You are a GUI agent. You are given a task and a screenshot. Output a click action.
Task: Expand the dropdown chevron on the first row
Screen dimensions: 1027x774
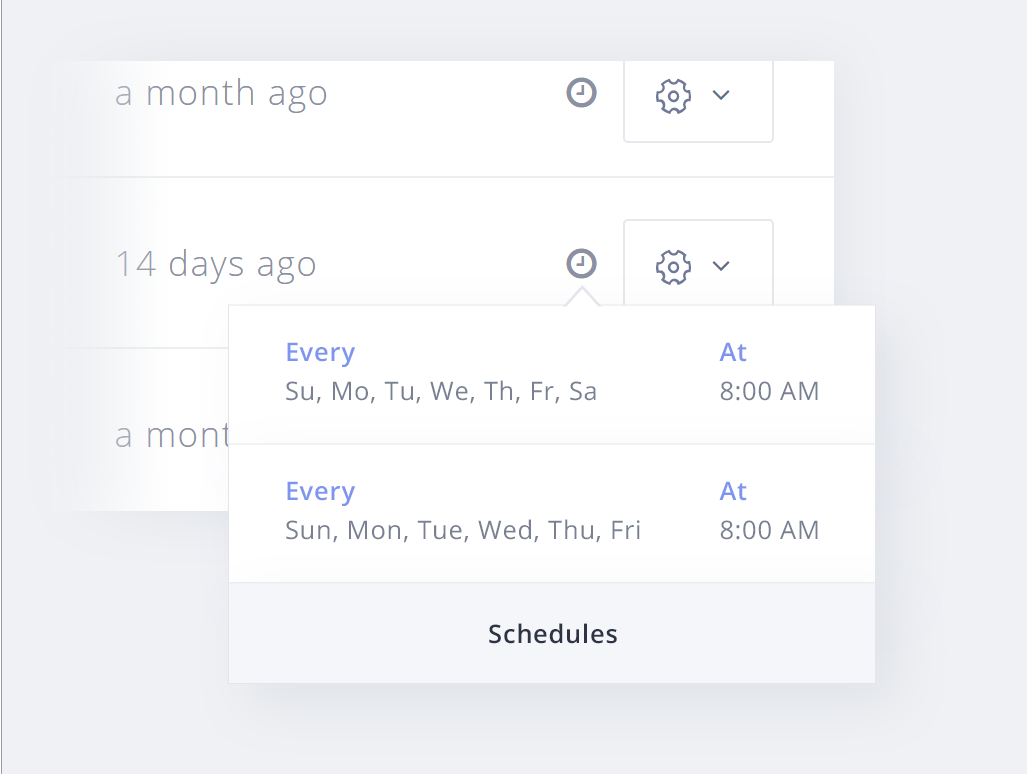tap(722, 96)
